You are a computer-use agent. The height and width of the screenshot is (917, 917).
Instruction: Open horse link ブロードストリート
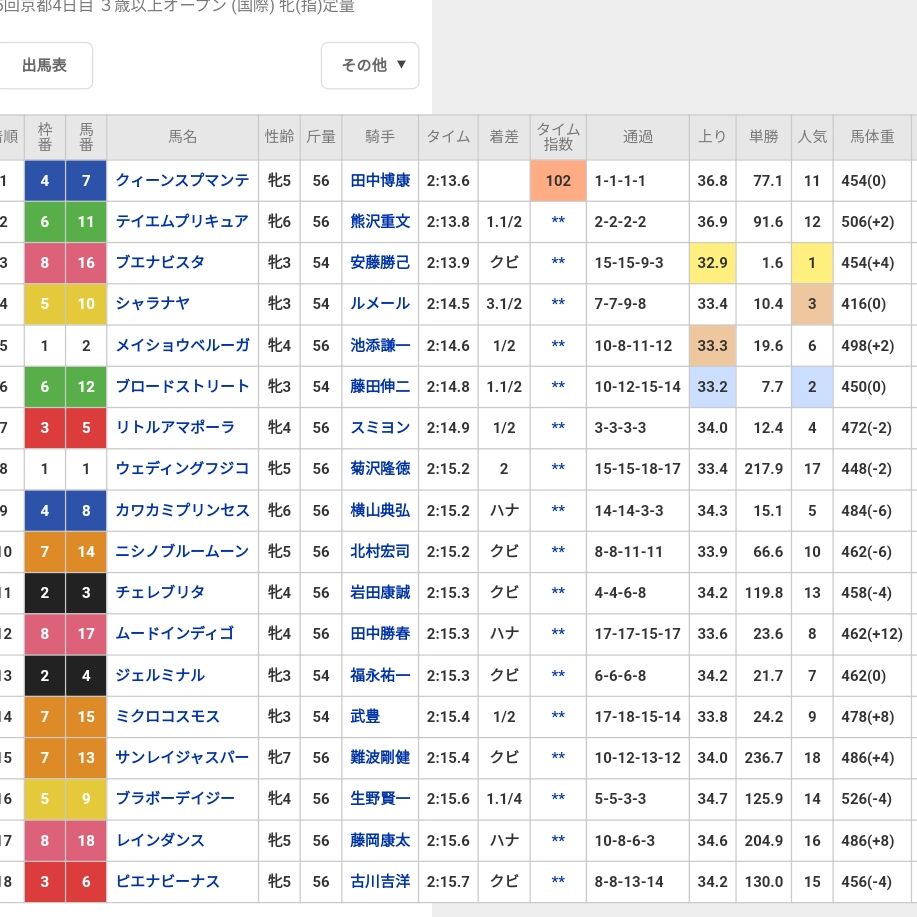click(x=182, y=387)
